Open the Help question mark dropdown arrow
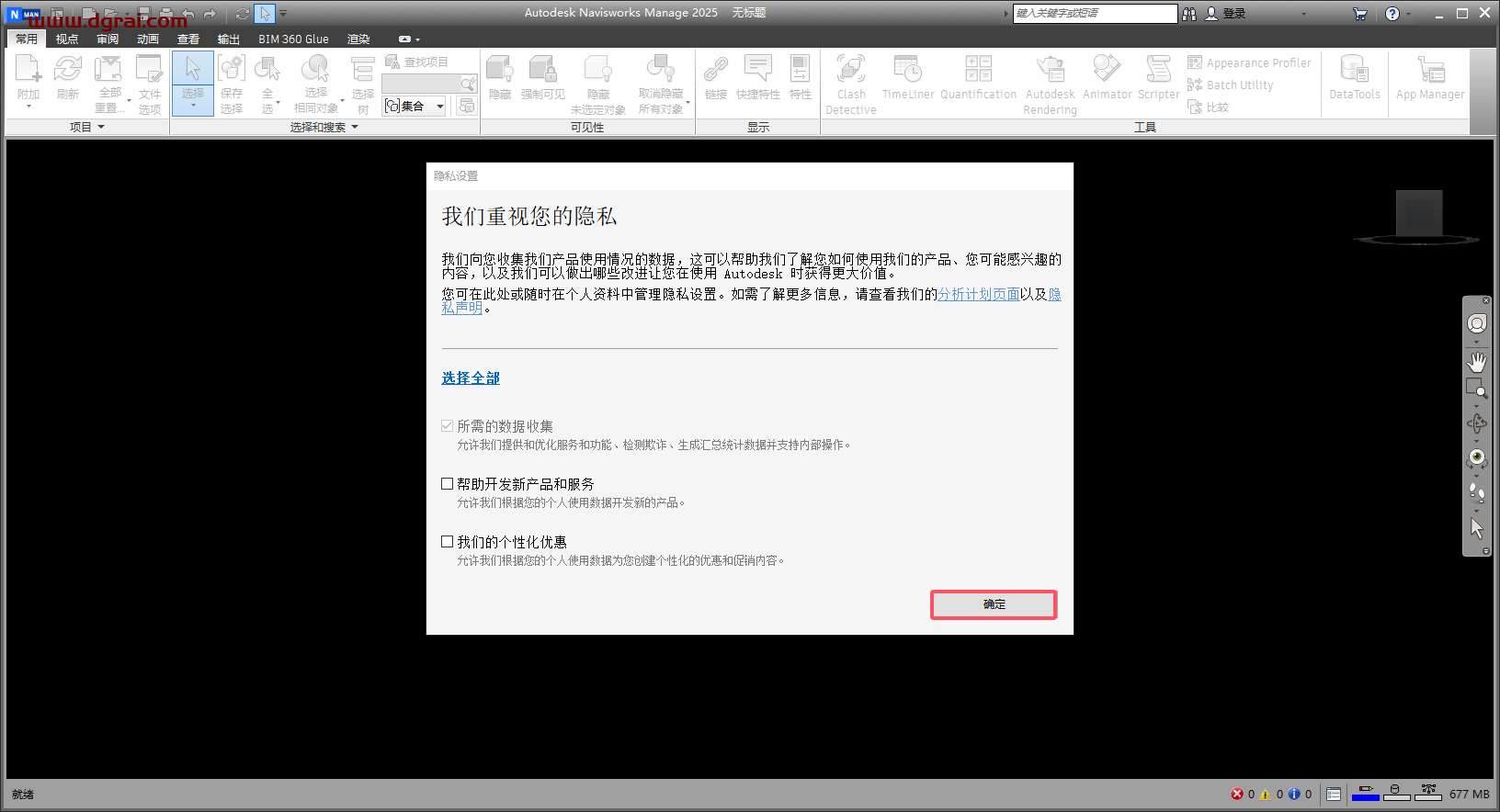The height and width of the screenshot is (812, 1500). point(1408,14)
